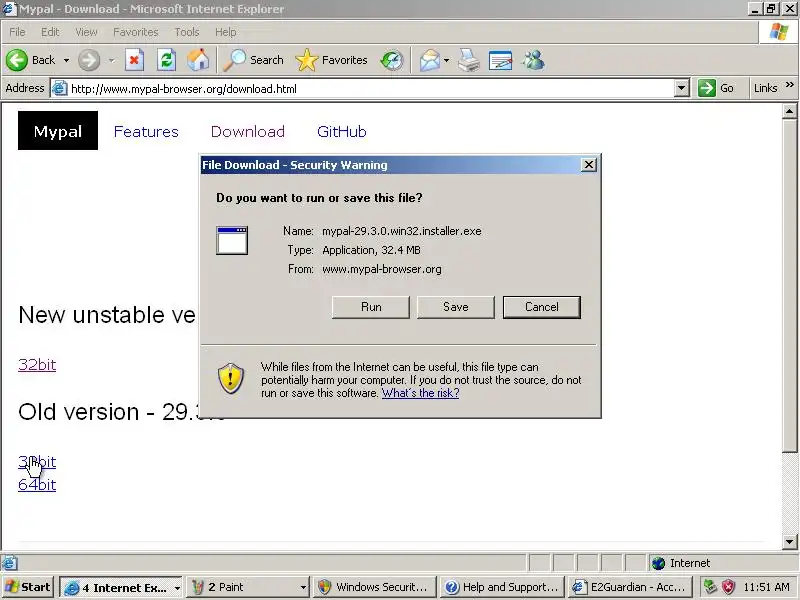Open the GitHub navigation link
This screenshot has height=600, width=800.
pos(341,132)
